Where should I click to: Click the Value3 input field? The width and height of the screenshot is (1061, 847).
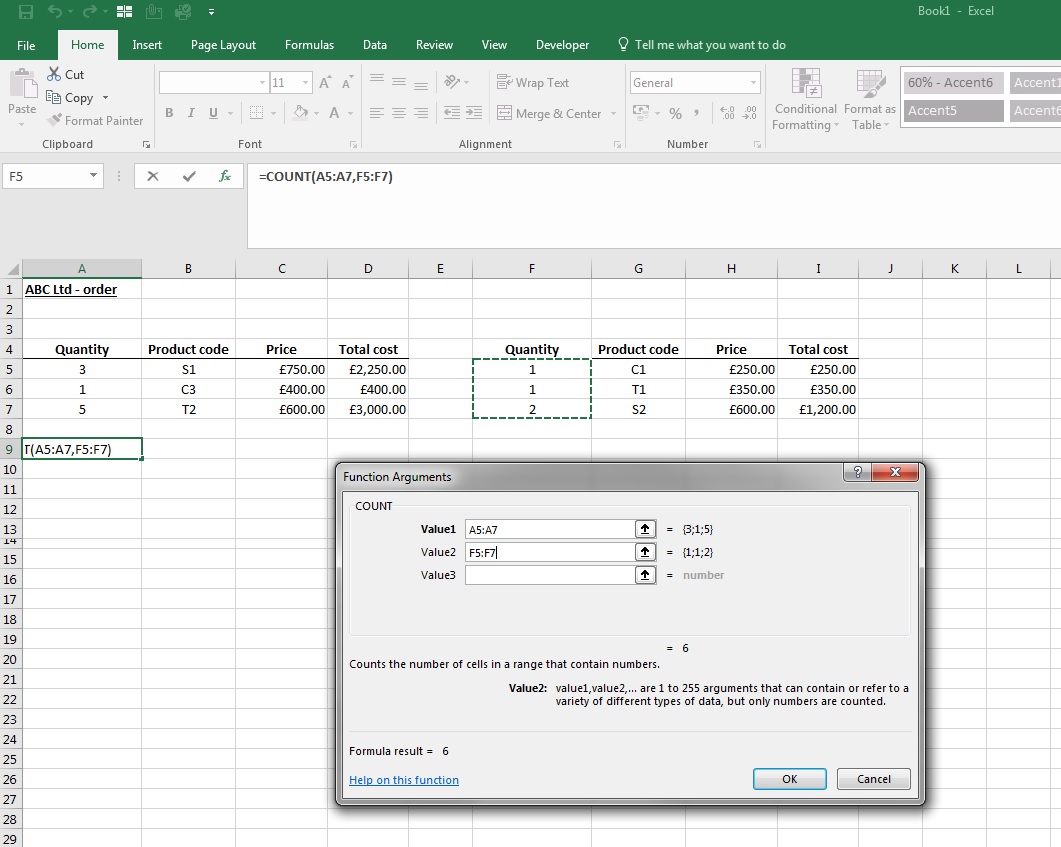point(549,575)
